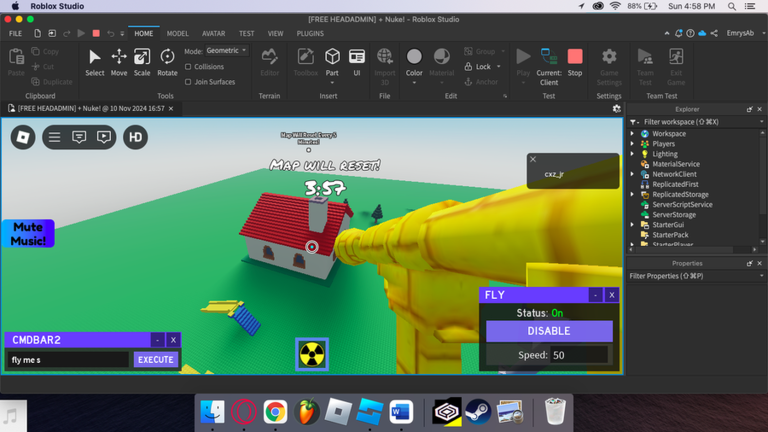Open viewport settings gear icon
768x432 pixels.
click(617, 109)
